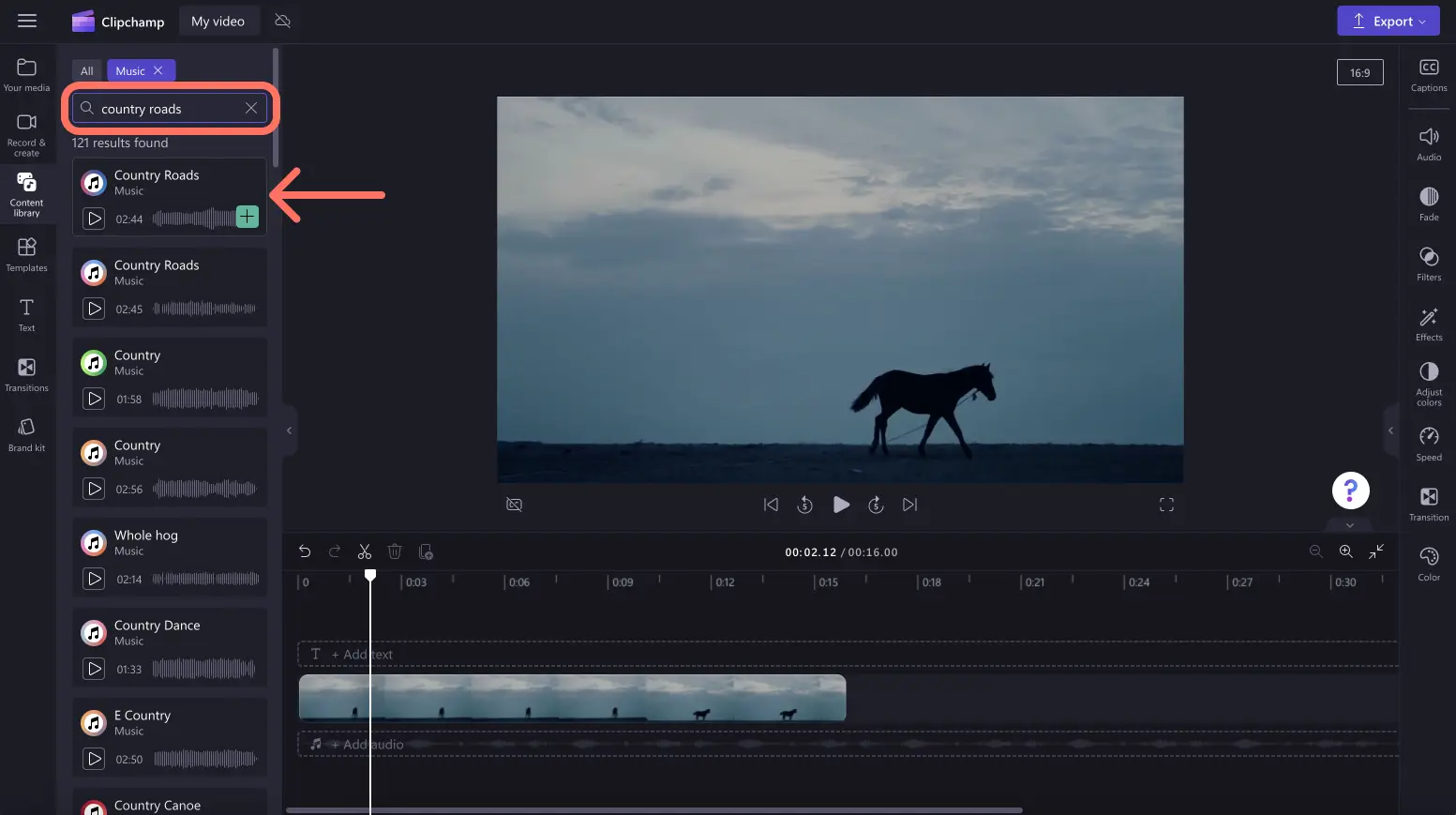Collapse the content library panel arrow
Image resolution: width=1456 pixels, height=815 pixels.
coord(289,430)
